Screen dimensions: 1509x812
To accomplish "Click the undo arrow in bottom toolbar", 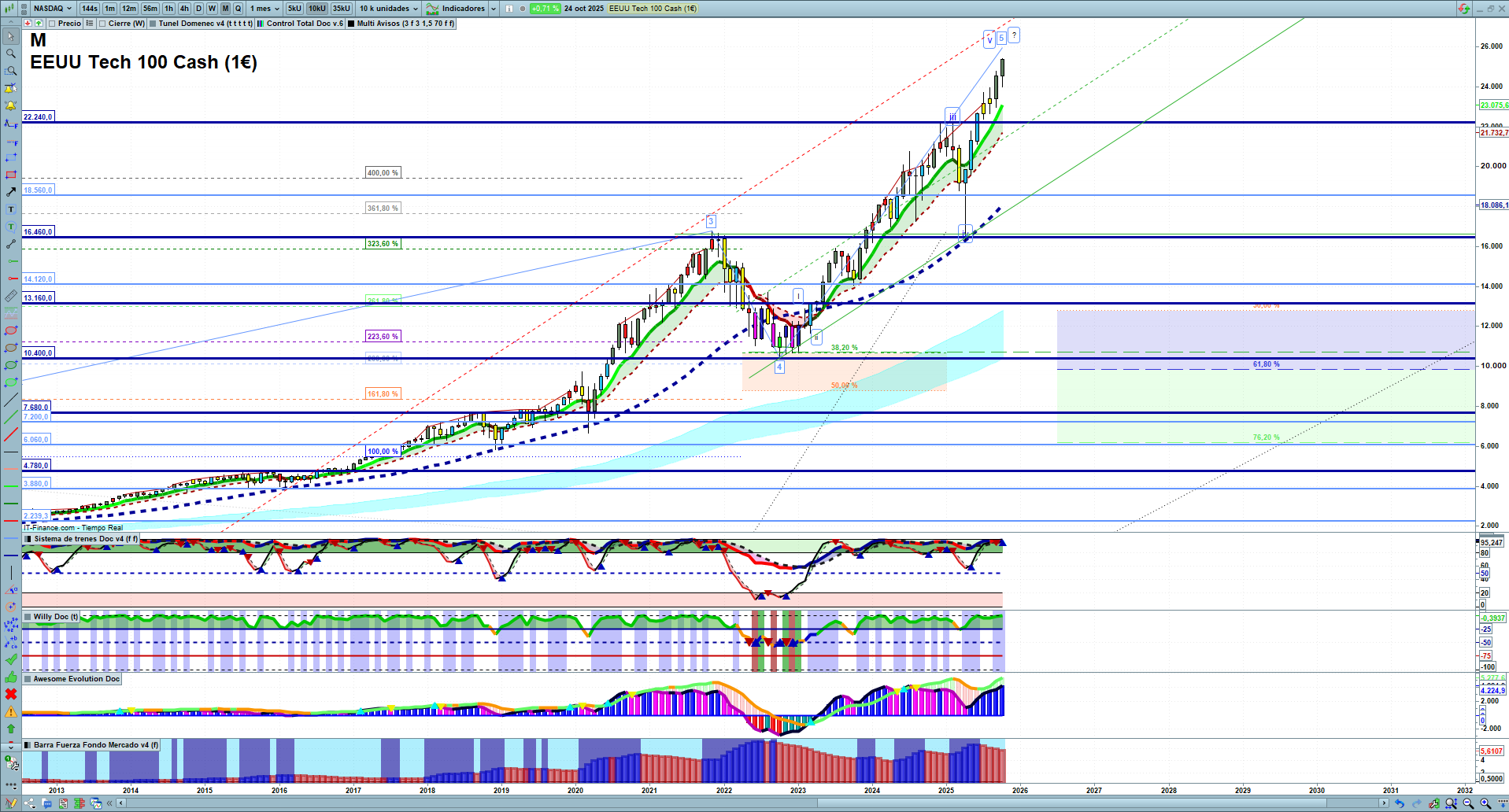I will pyautogui.click(x=1399, y=803).
